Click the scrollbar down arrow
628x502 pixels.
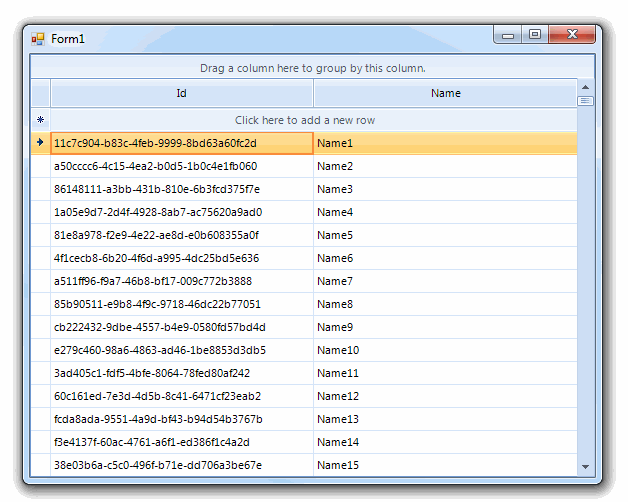tap(585, 466)
